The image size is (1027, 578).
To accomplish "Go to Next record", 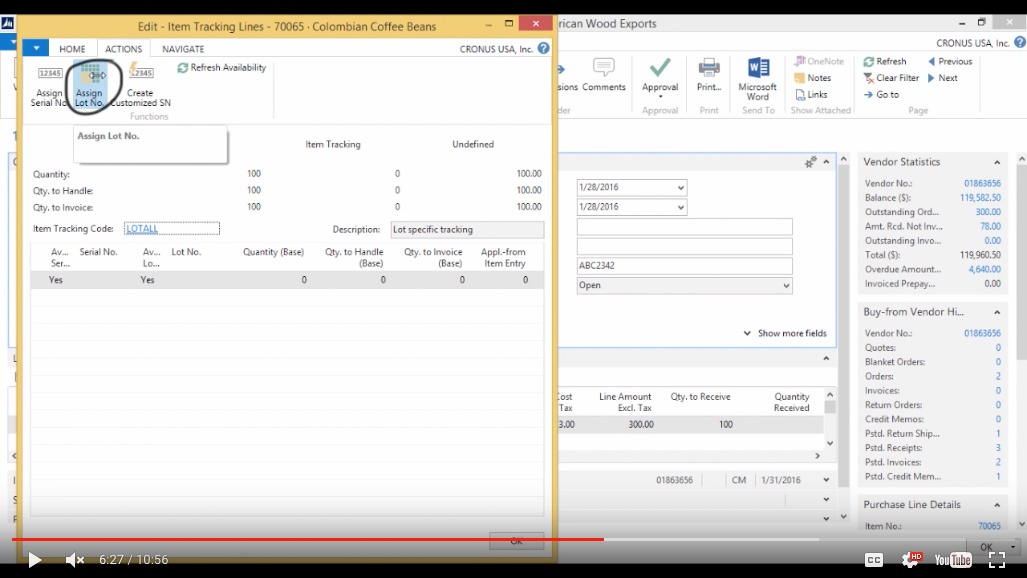I will 943,77.
